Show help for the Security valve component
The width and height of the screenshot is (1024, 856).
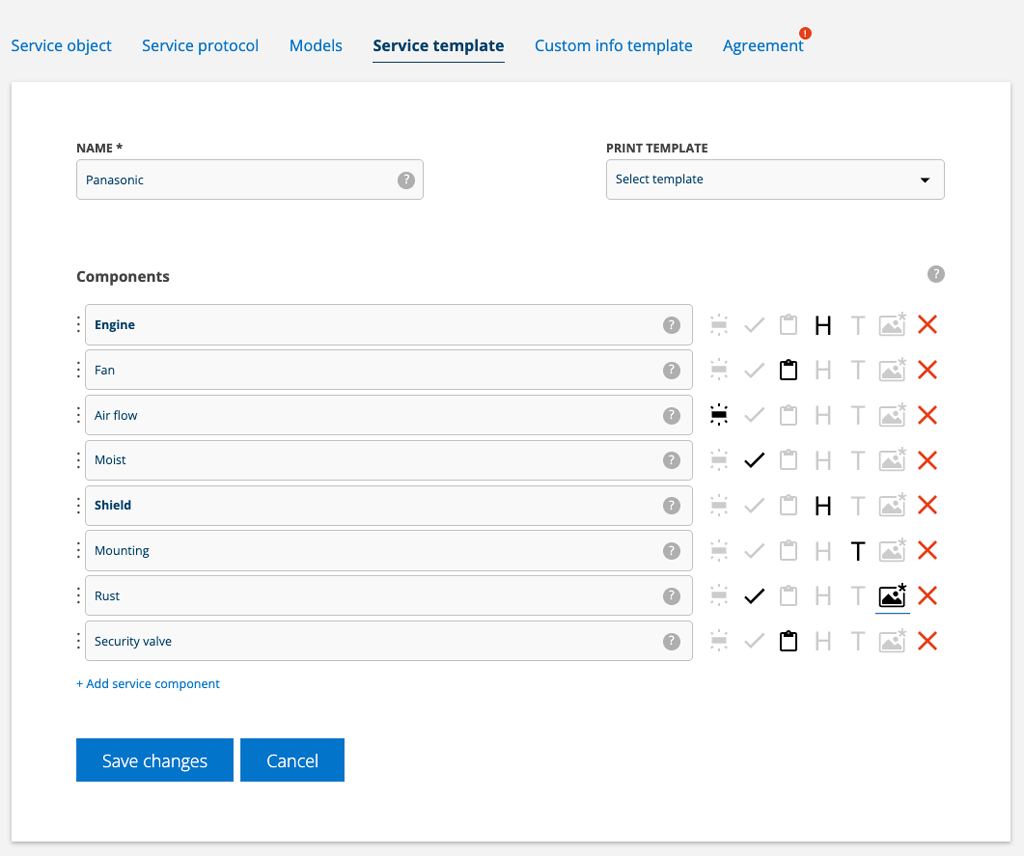coord(671,642)
